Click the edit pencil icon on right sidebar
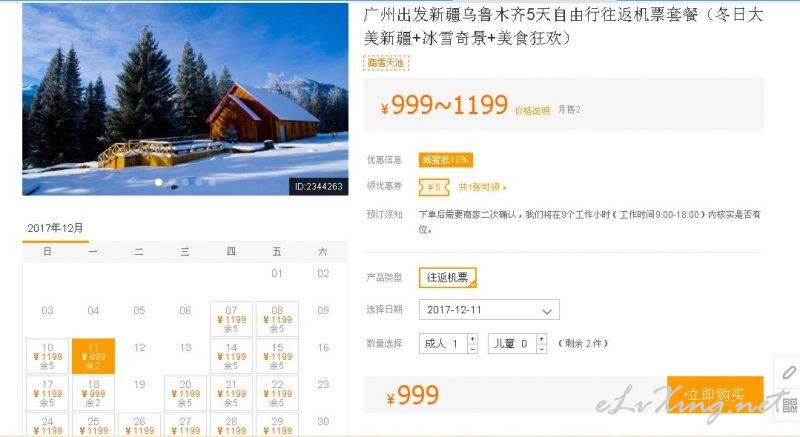Screen dimensions: 800x437 click(789, 372)
